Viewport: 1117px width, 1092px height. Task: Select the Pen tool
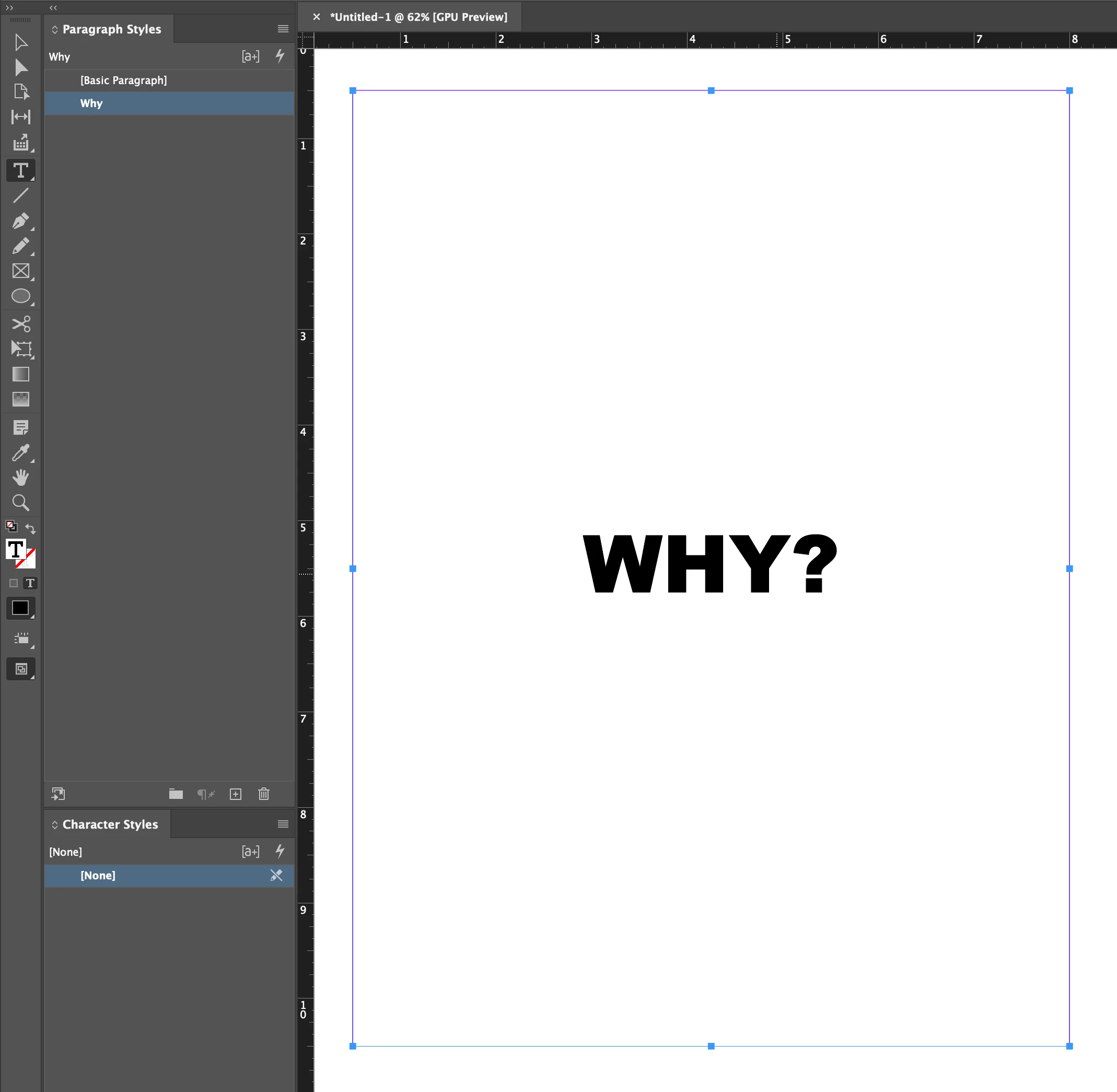[21, 221]
